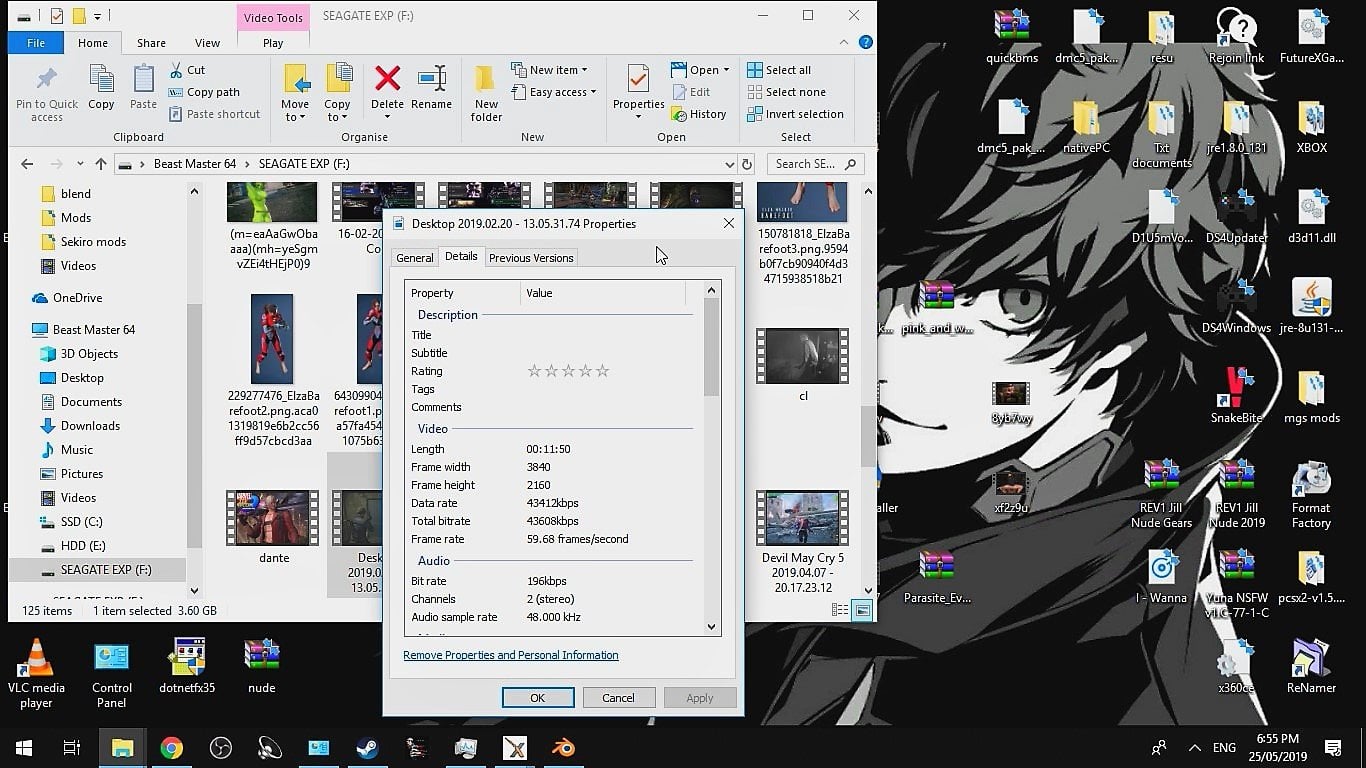This screenshot has width=1366, height=768.
Task: Open Steam from the taskbar
Action: tap(368, 748)
